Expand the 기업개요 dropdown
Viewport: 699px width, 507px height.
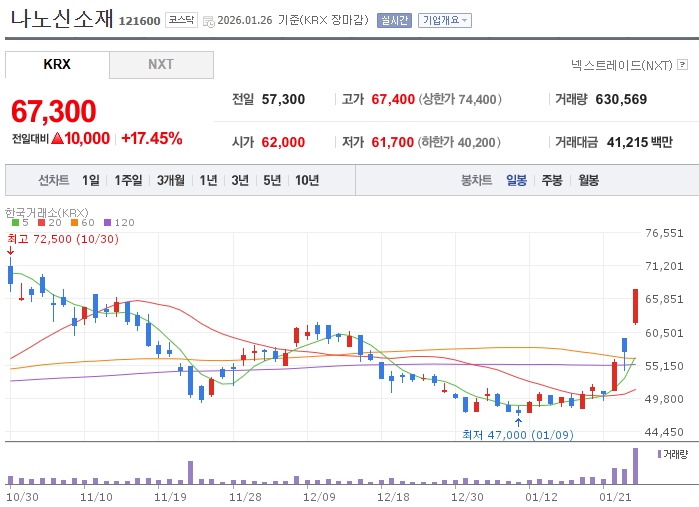(x=444, y=20)
